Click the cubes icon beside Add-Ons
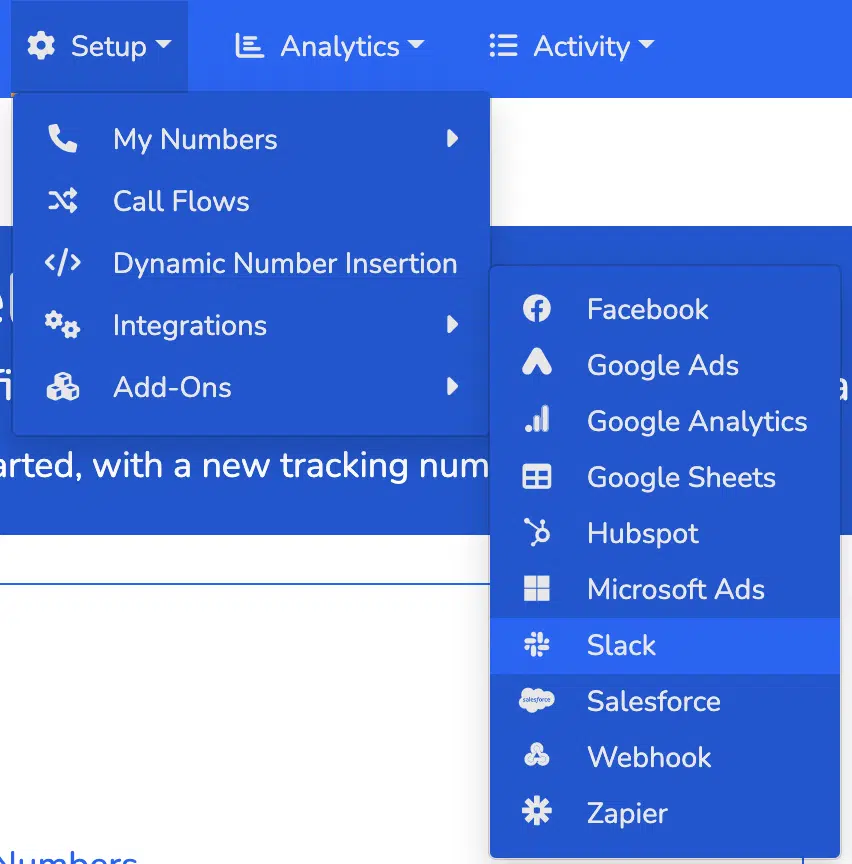 (x=63, y=386)
